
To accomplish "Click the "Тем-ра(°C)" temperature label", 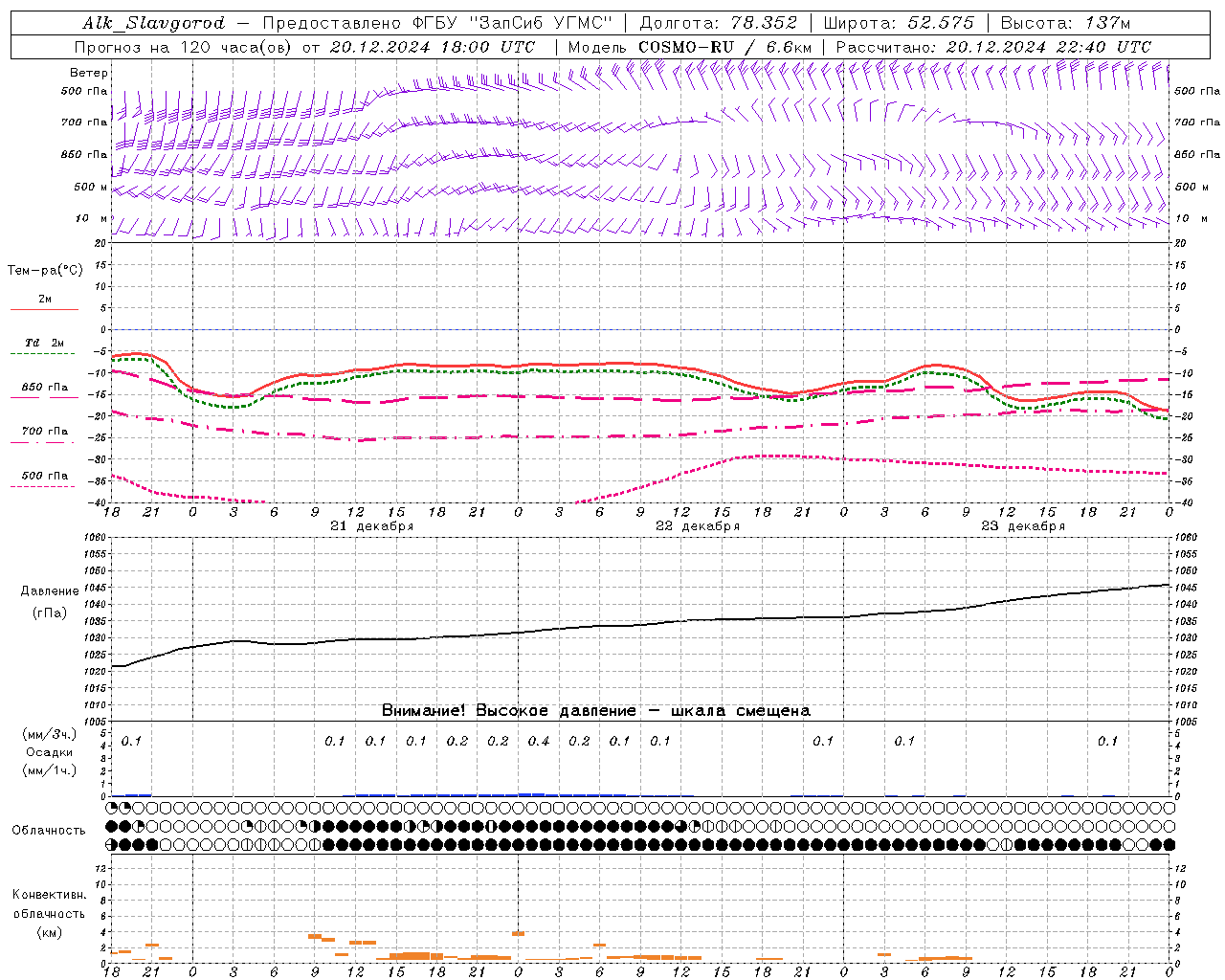I will pyautogui.click(x=45, y=271).
